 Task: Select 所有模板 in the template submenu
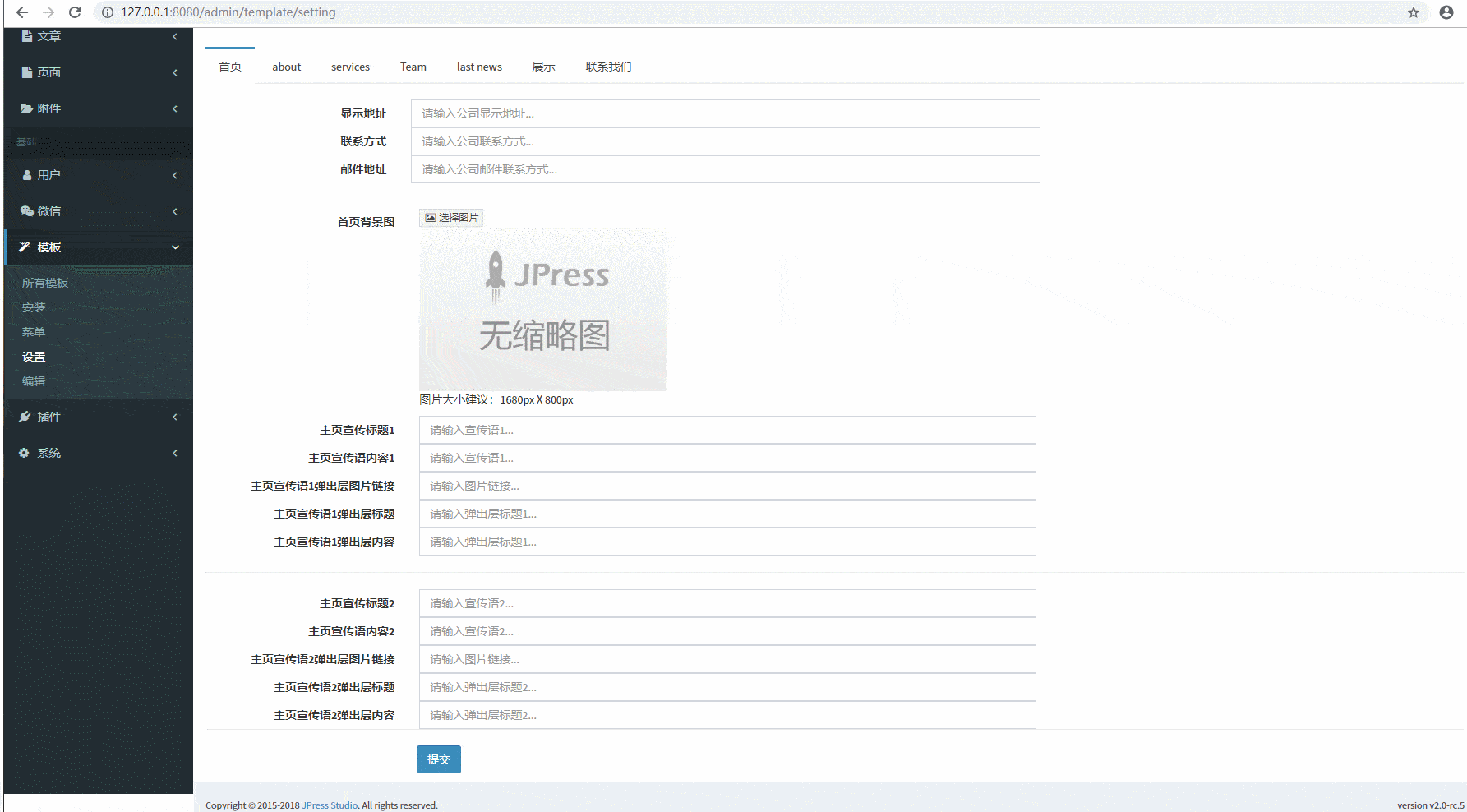pyautogui.click(x=45, y=283)
